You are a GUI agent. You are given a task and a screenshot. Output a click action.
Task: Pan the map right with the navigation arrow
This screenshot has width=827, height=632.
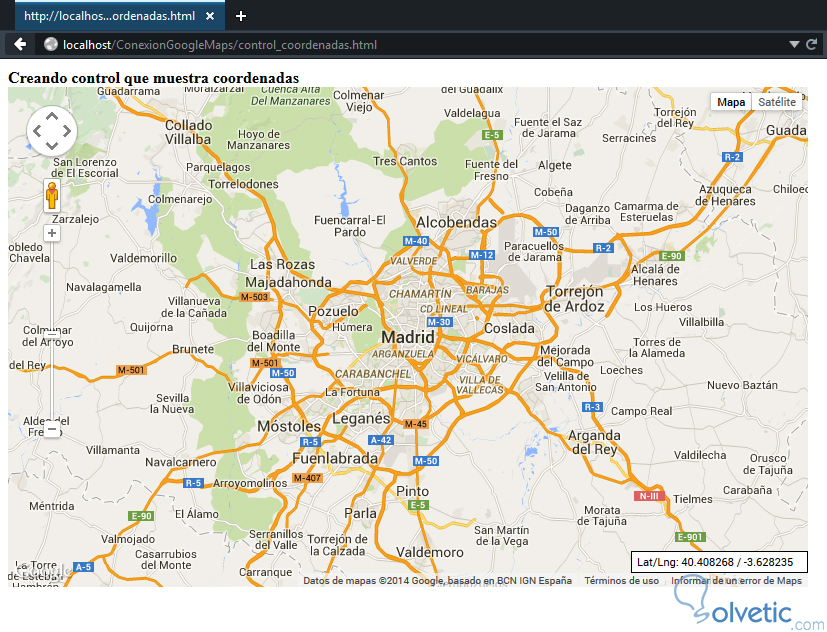(67, 131)
